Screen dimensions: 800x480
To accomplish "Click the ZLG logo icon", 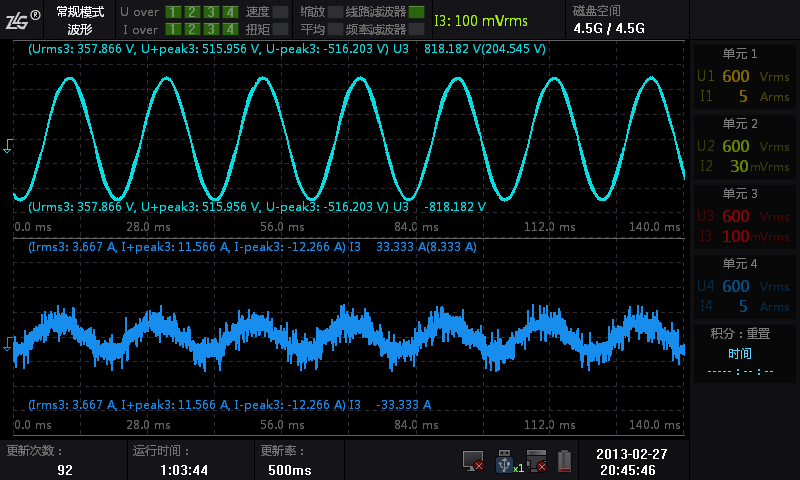I will coord(22,19).
